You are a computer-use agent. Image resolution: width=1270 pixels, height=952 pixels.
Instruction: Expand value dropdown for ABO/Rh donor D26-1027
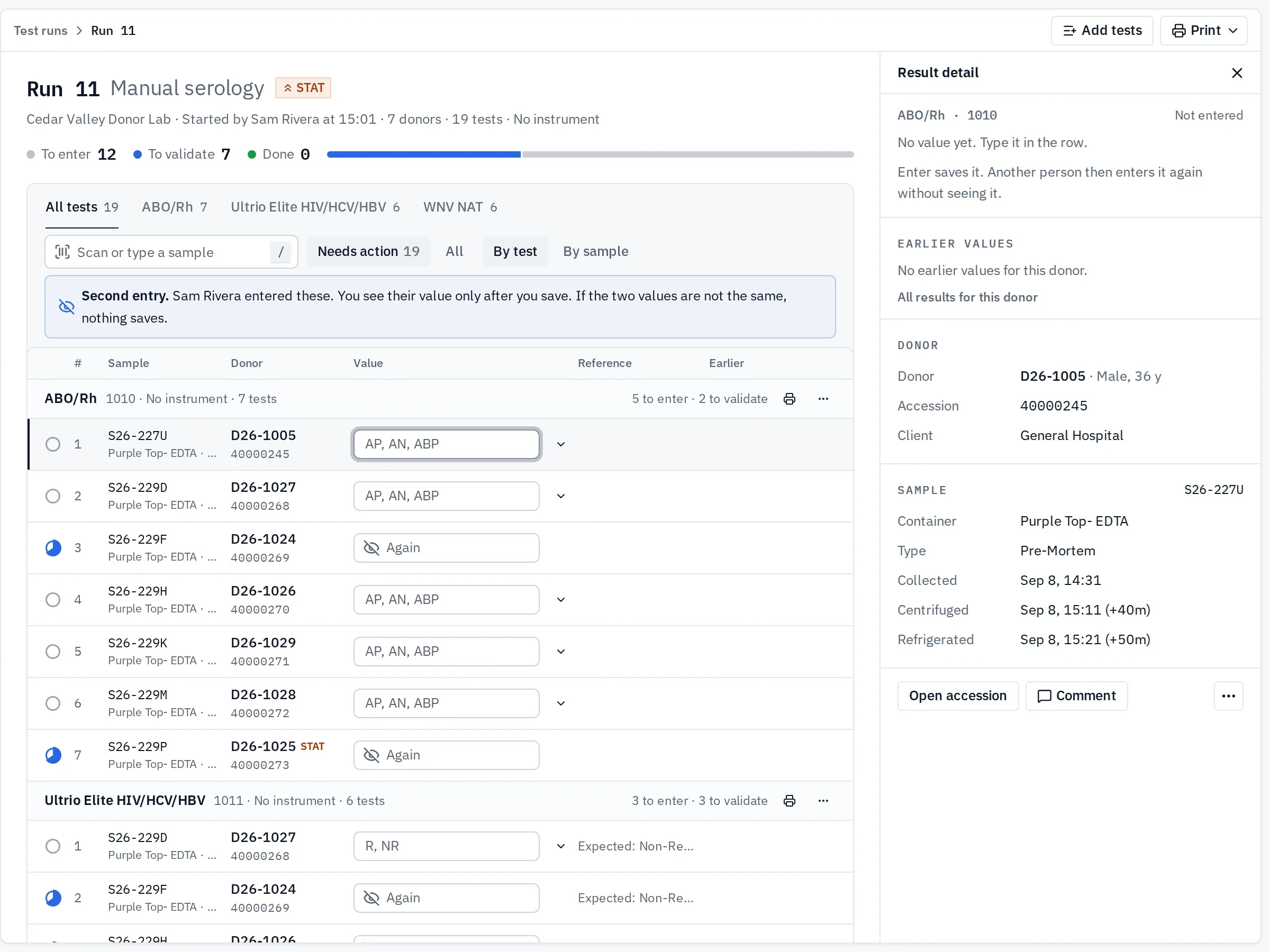(561, 496)
